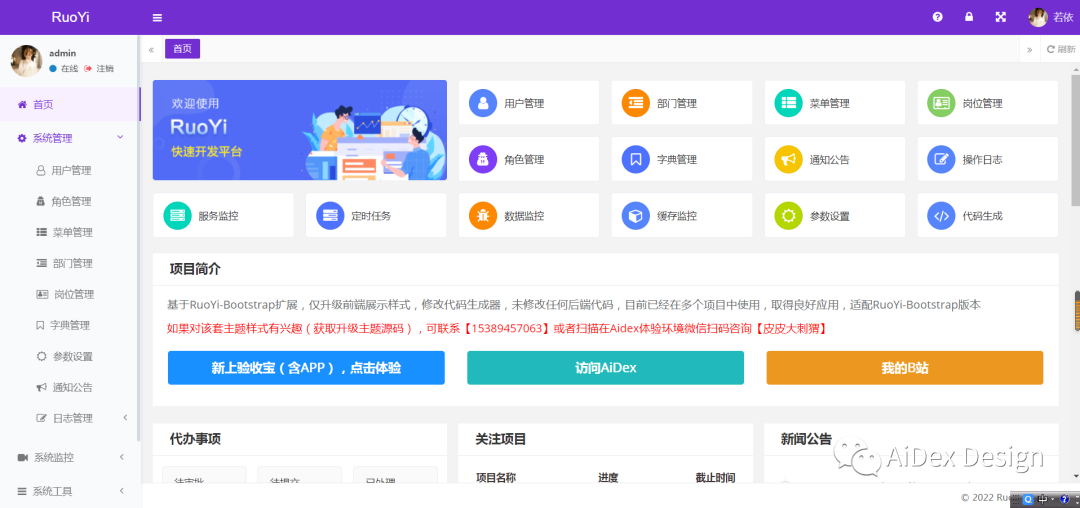
Task: Click the 在线 status indicator
Action: [x=63, y=69]
